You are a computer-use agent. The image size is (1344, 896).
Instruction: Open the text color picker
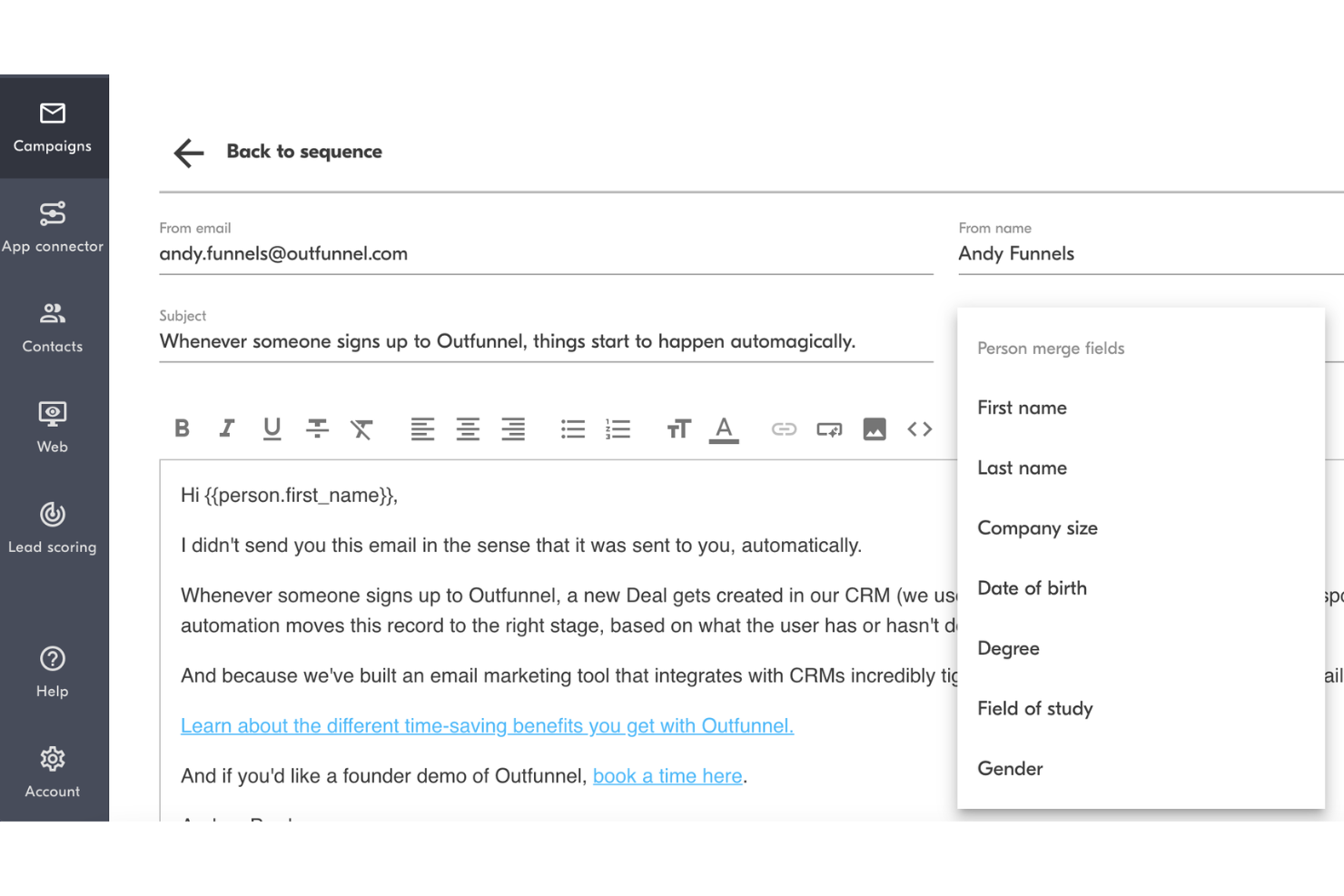click(x=724, y=428)
